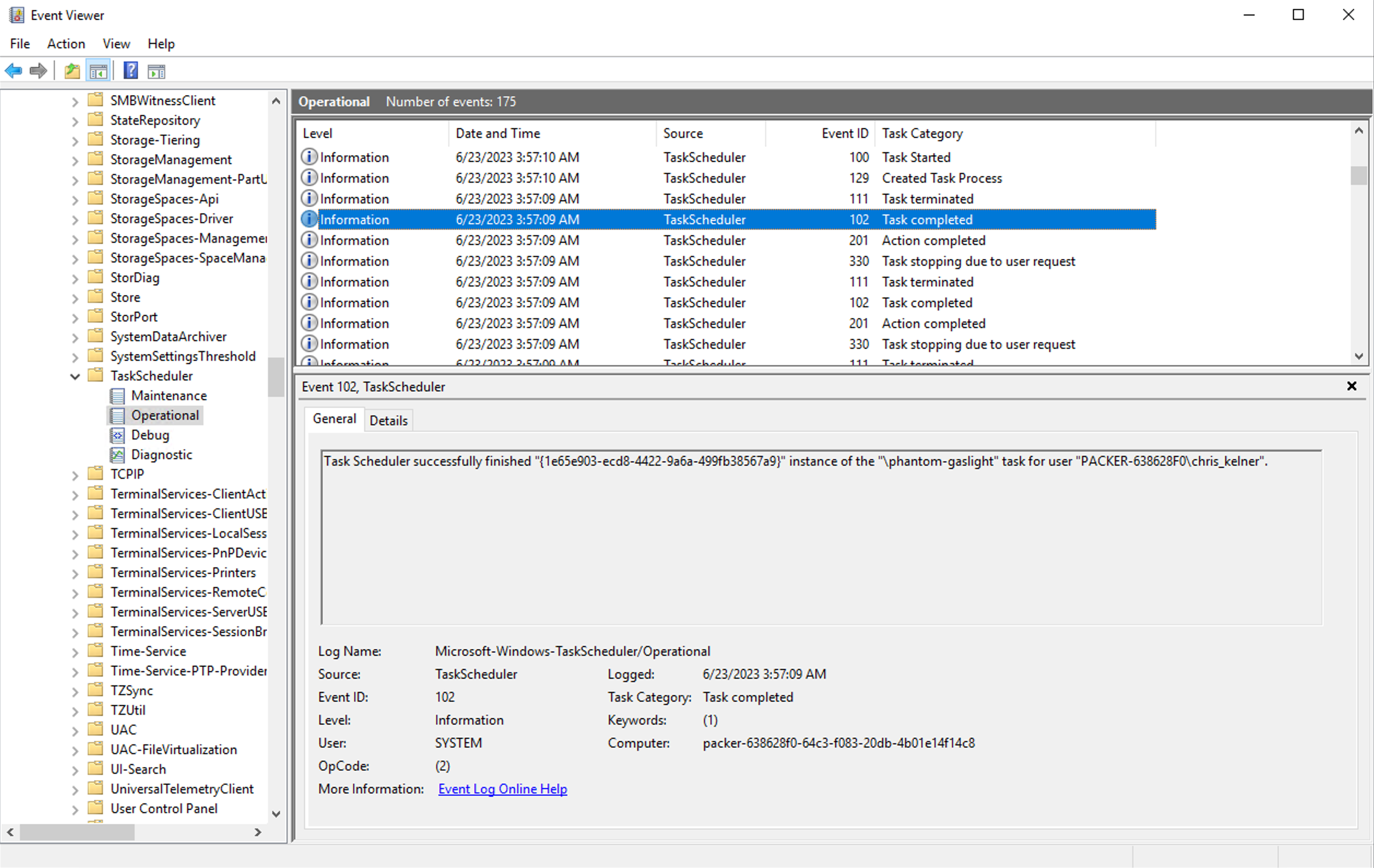Expand the SMBWitnessClient node
The image size is (1374, 868).
(75, 101)
